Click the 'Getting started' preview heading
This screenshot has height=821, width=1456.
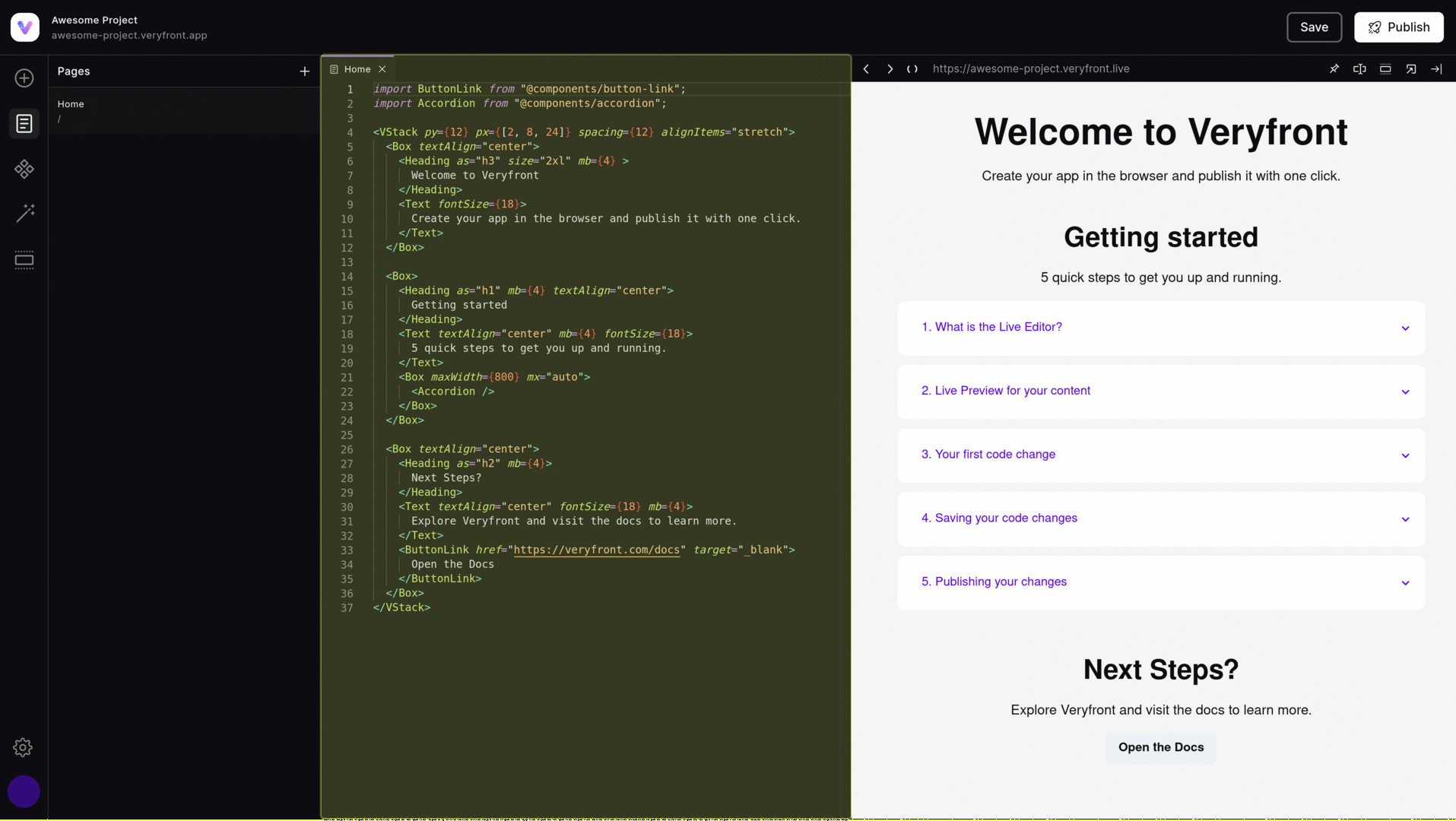pos(1161,237)
